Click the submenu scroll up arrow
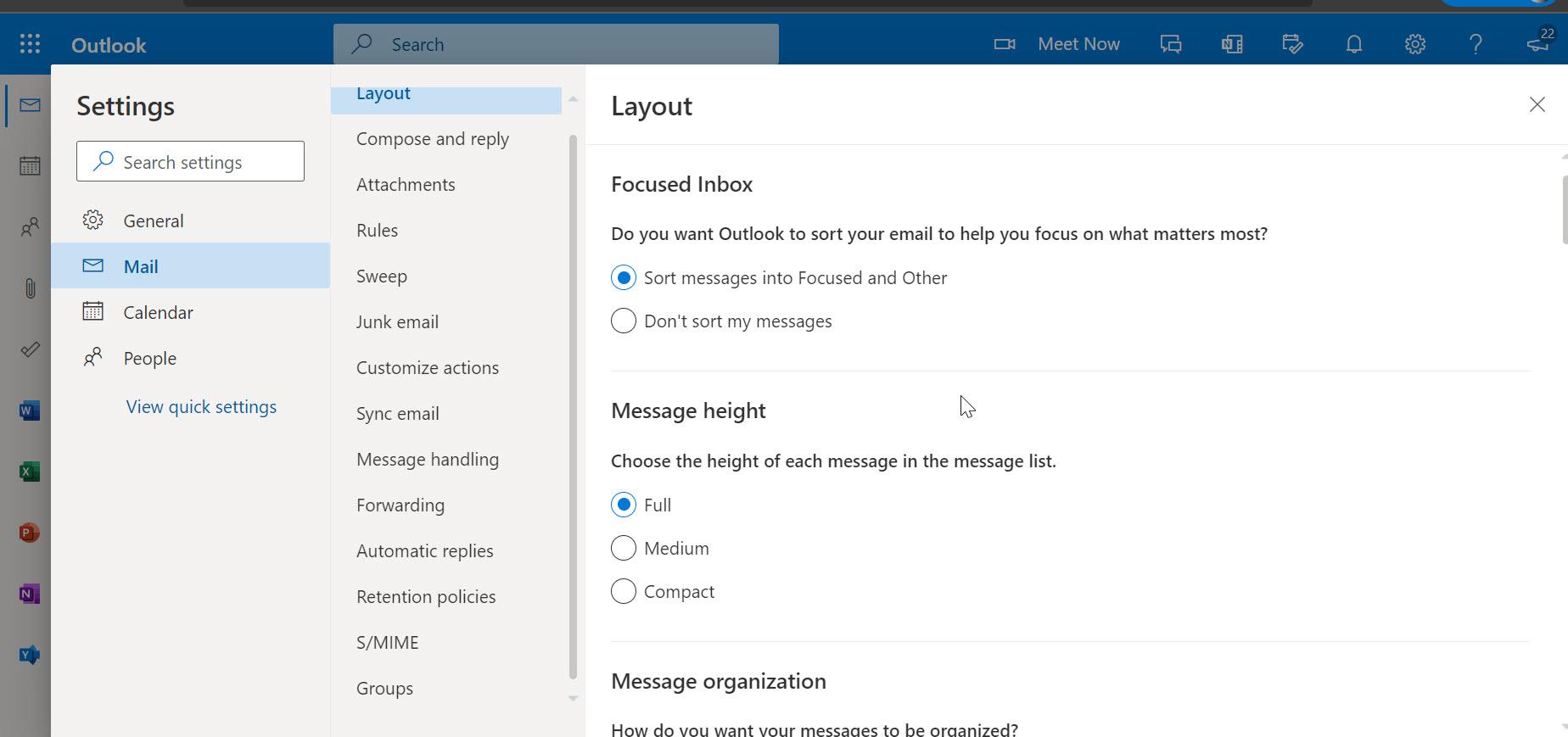The width and height of the screenshot is (1568, 737). click(573, 99)
